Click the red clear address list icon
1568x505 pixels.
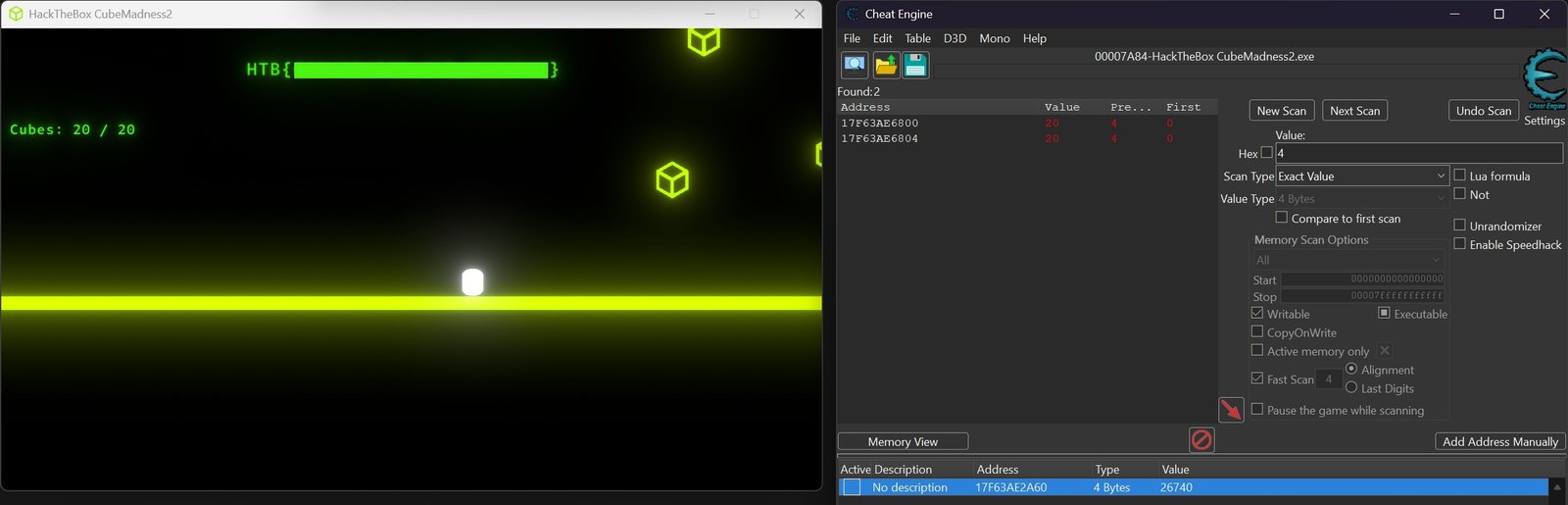click(1201, 440)
